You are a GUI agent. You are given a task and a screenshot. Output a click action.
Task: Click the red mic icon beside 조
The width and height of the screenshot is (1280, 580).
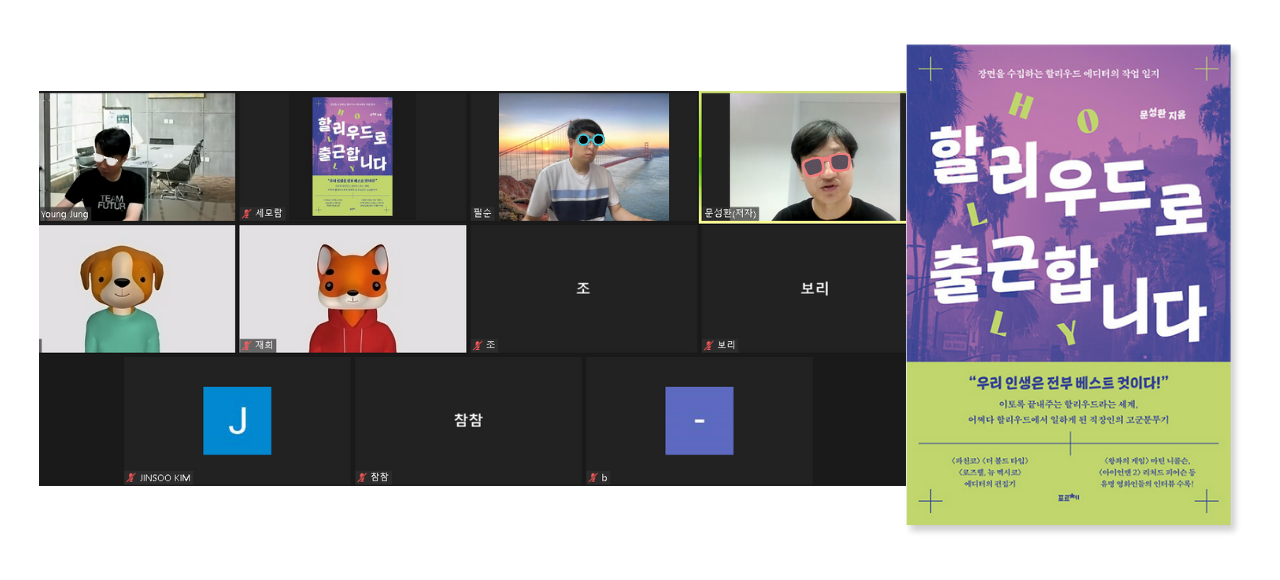coord(476,343)
